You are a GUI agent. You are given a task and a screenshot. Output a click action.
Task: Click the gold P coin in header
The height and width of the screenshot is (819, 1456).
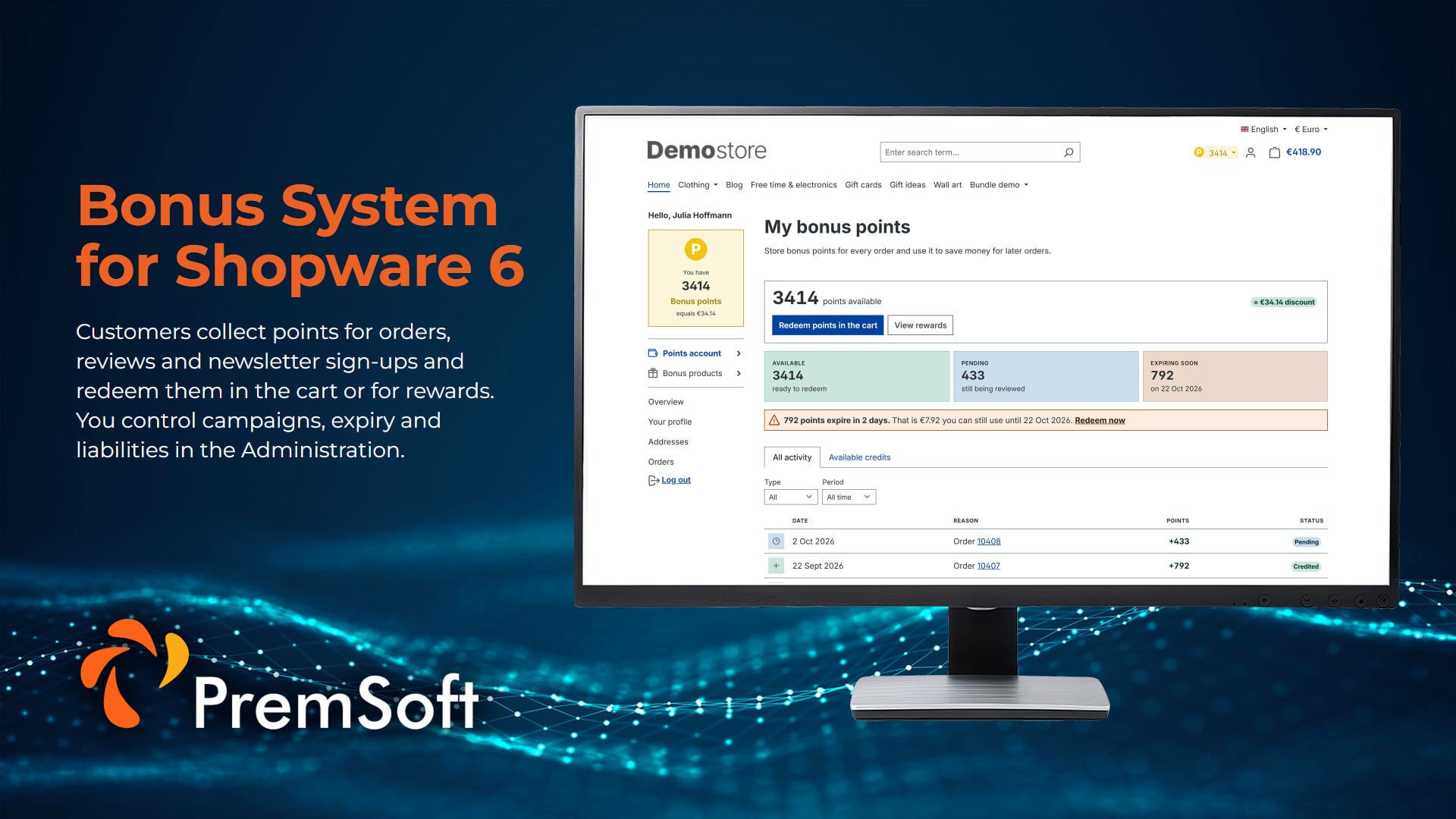[1199, 152]
